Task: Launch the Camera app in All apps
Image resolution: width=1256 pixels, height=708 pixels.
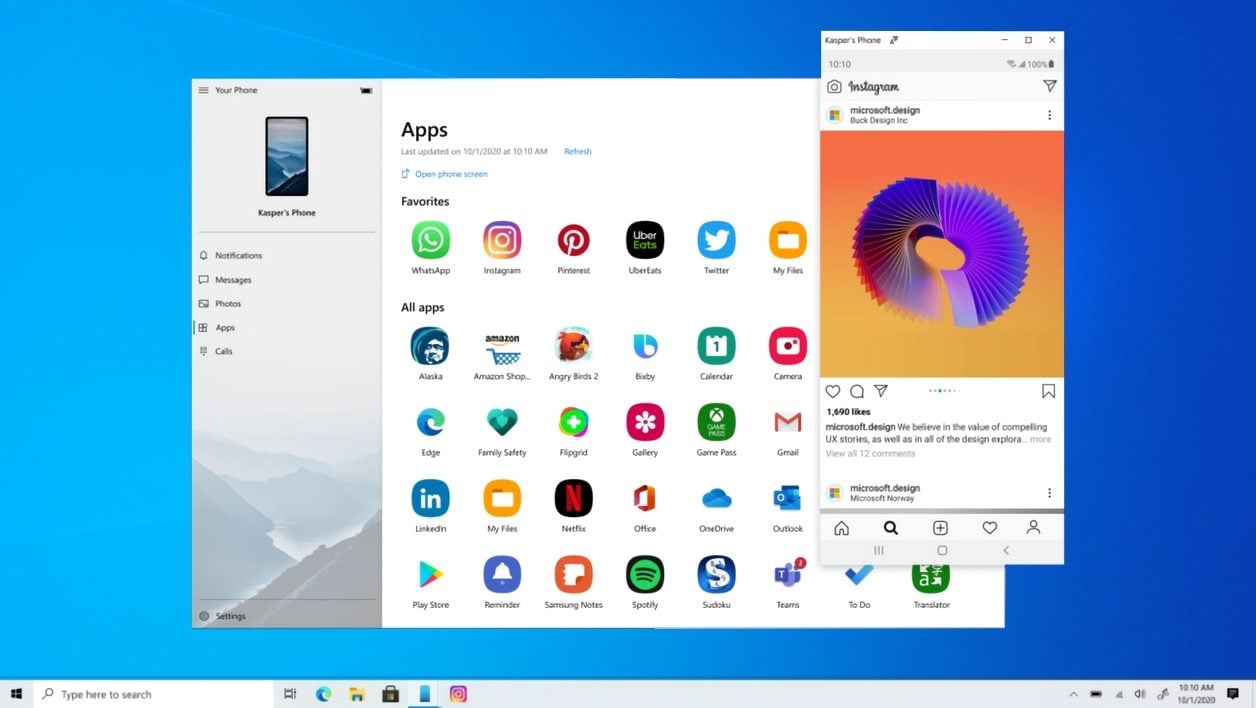Action: (788, 346)
